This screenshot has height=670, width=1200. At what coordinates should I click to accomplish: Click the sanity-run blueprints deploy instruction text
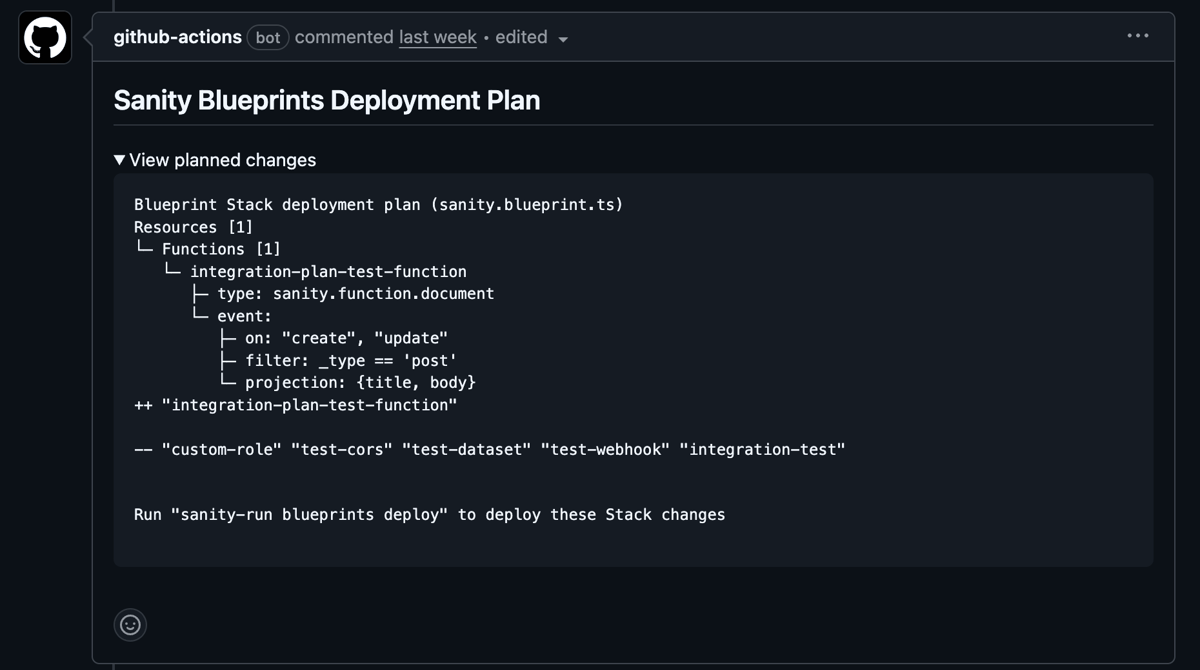(x=429, y=514)
